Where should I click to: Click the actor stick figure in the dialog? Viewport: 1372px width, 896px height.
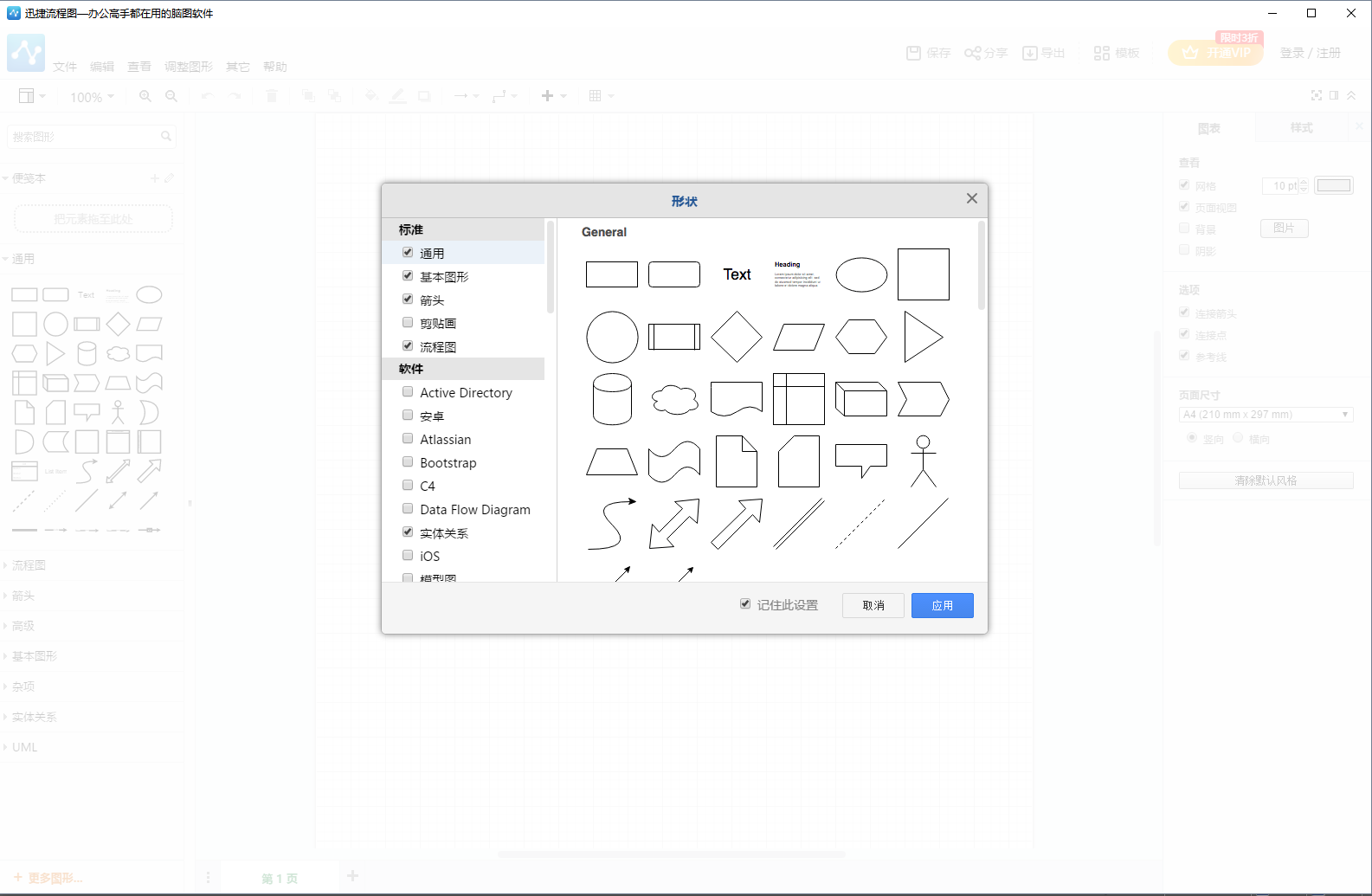tap(924, 461)
